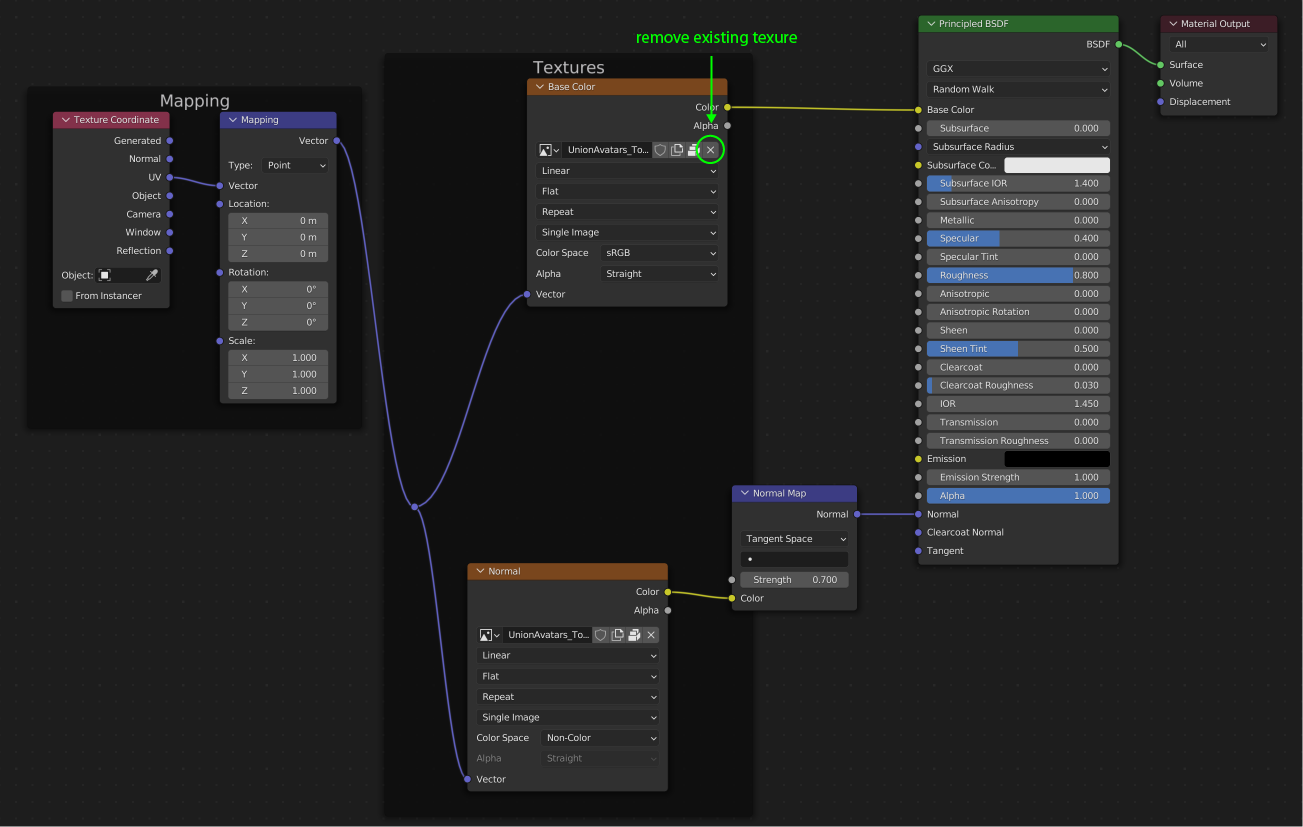Click Material Output Surface input socket

pyautogui.click(x=1160, y=65)
